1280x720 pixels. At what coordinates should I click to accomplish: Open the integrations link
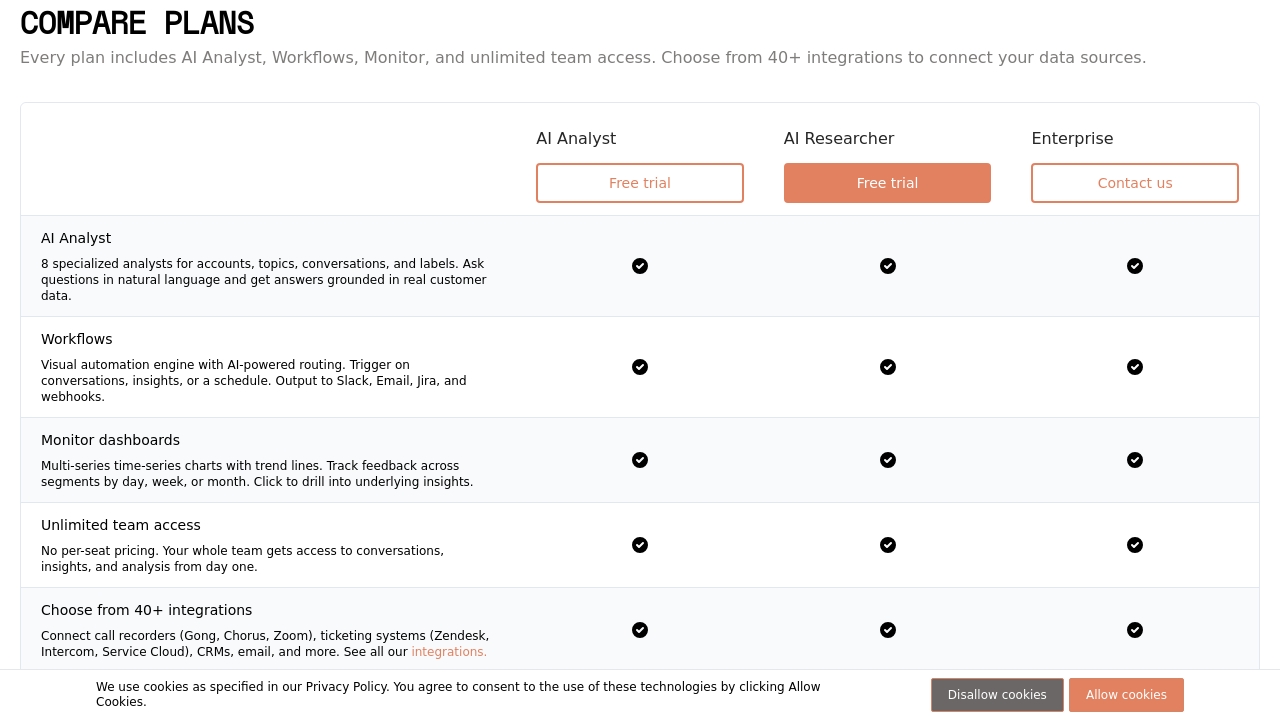[x=449, y=652]
